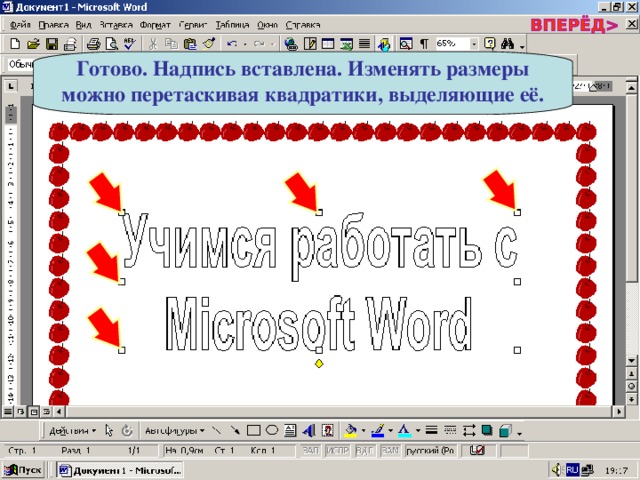This screenshot has height=480, width=640.
Task: Open the Document Map icon
Action: pyautogui.click(x=406, y=43)
